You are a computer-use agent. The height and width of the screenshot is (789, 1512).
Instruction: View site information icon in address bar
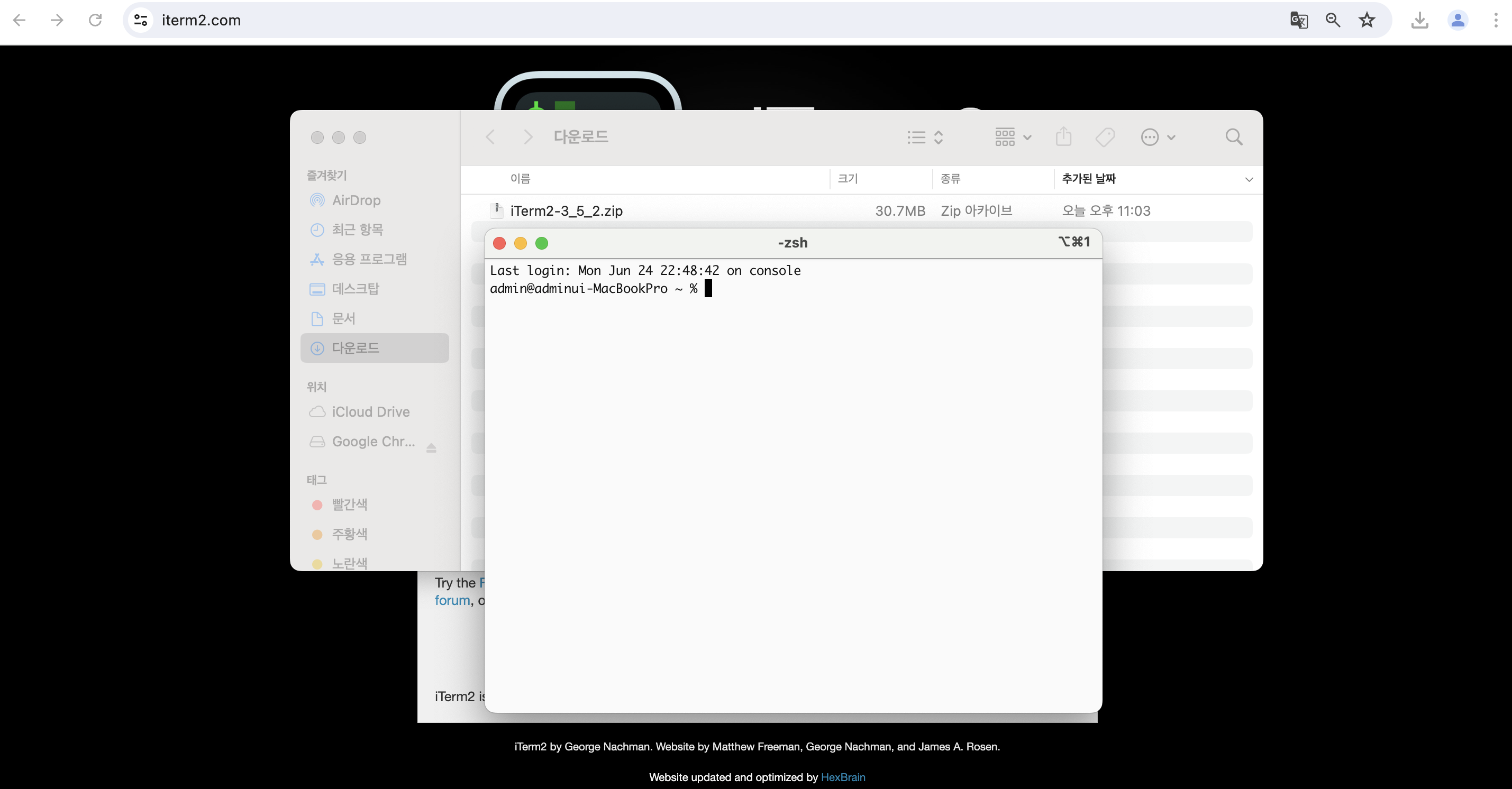pos(141,20)
